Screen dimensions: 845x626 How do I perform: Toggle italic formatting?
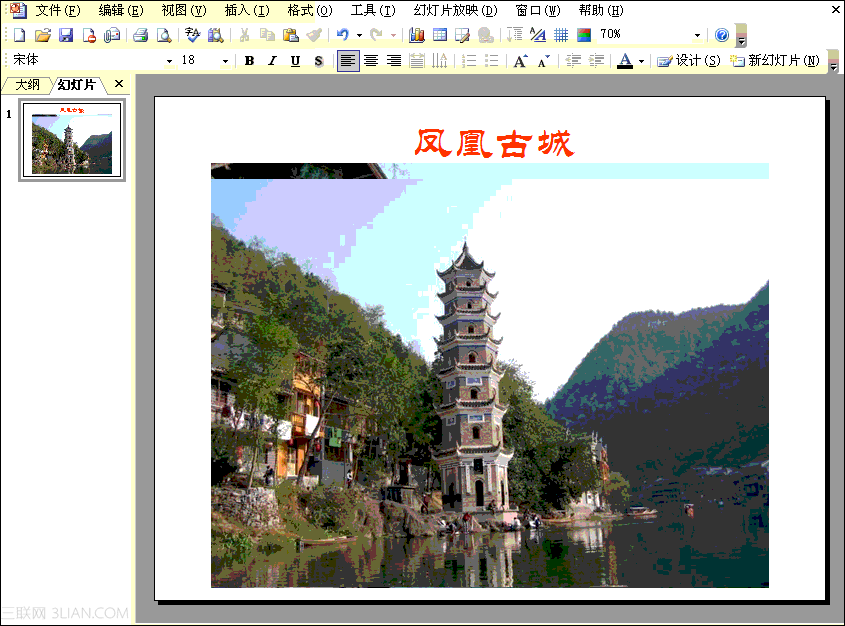[x=271, y=61]
